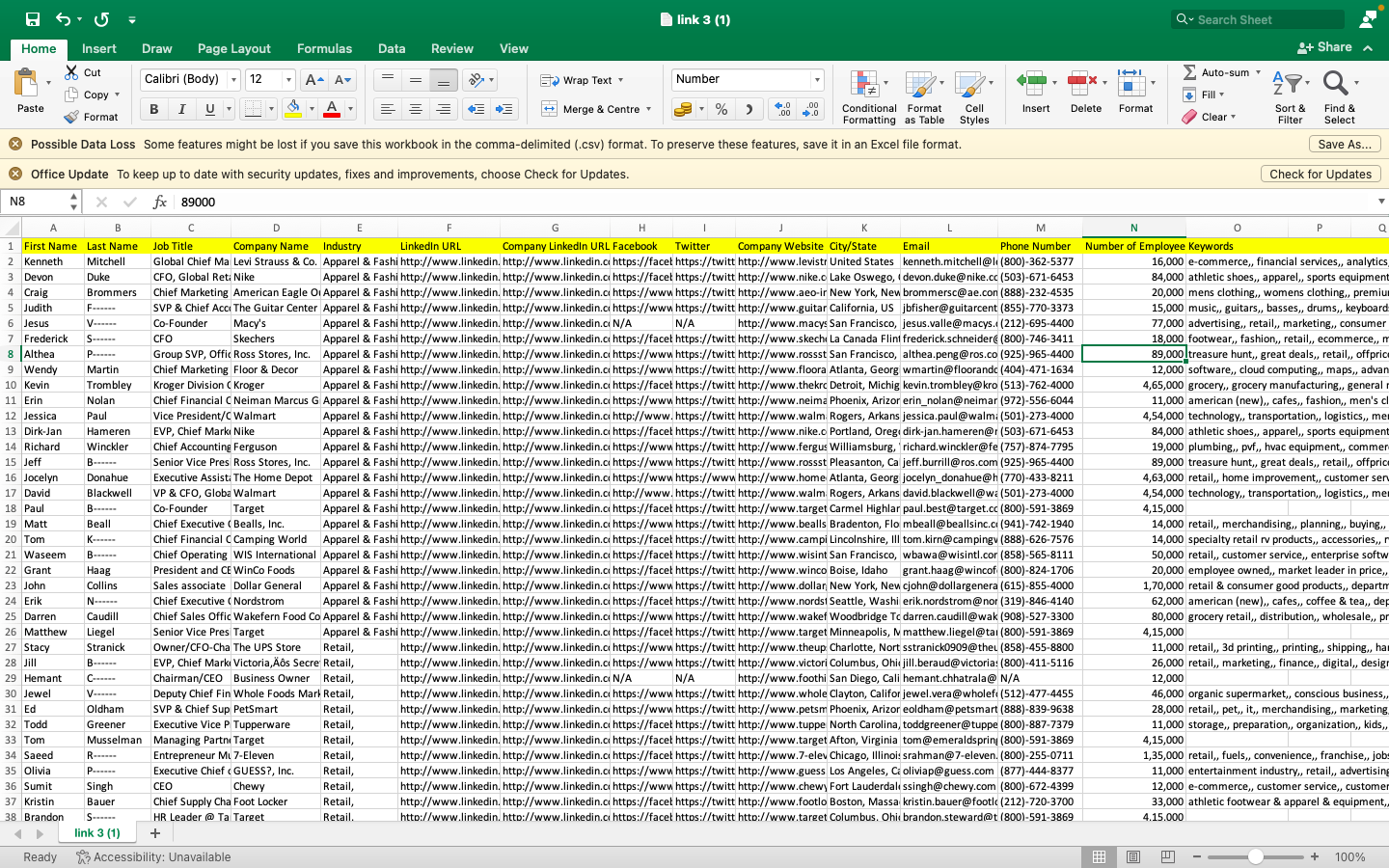Click the Find & Select magnifier
This screenshot has height=868, width=1389.
[x=1336, y=84]
